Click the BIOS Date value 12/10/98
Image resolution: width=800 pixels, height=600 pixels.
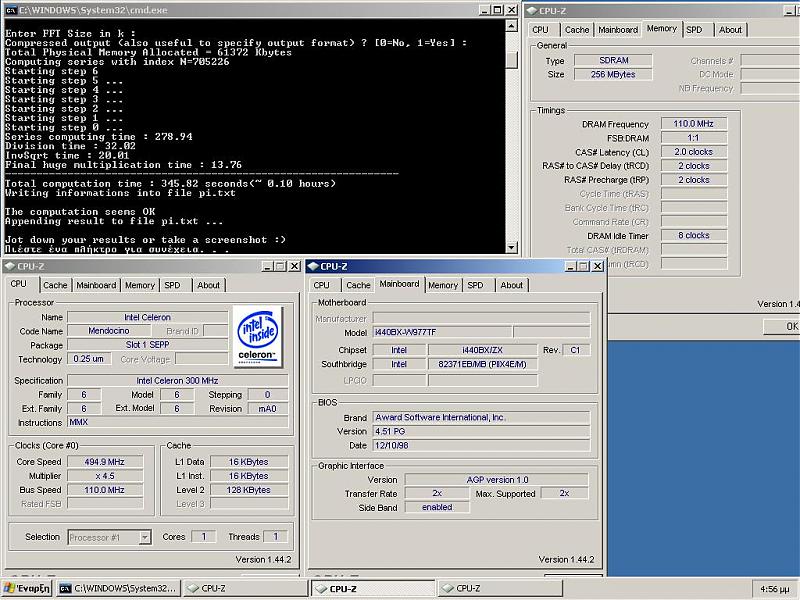point(481,445)
